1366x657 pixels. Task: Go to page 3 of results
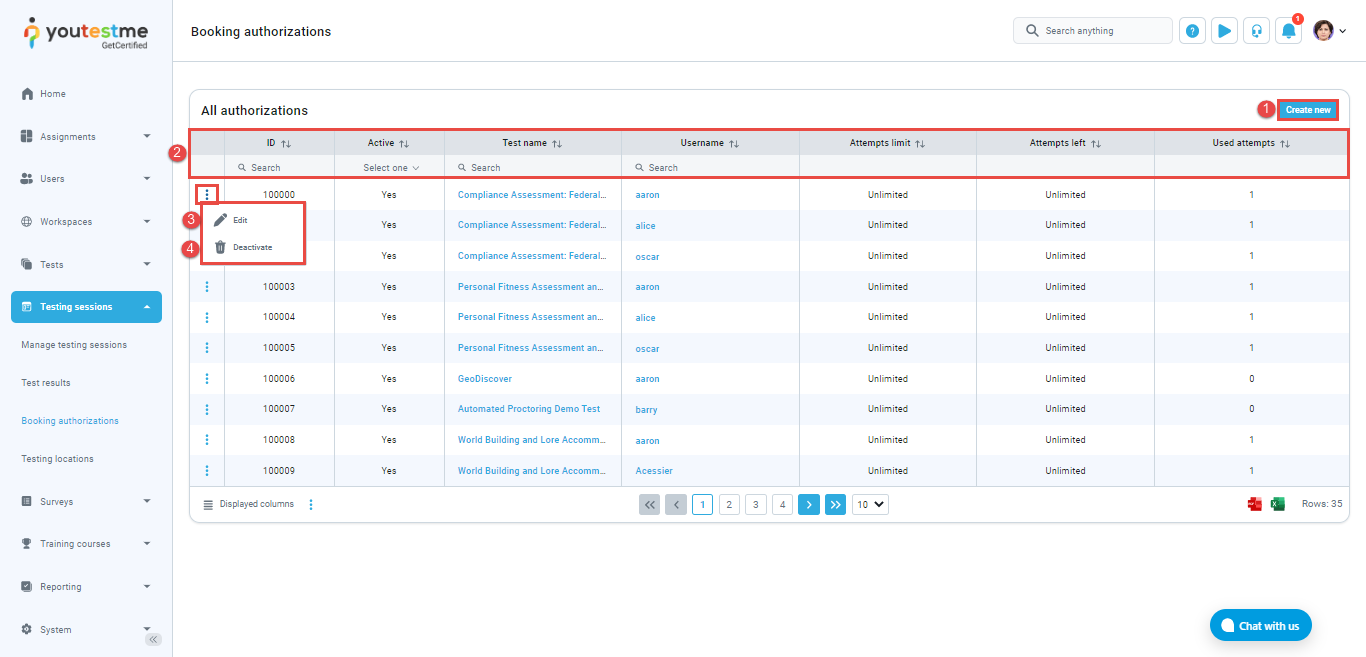click(756, 505)
